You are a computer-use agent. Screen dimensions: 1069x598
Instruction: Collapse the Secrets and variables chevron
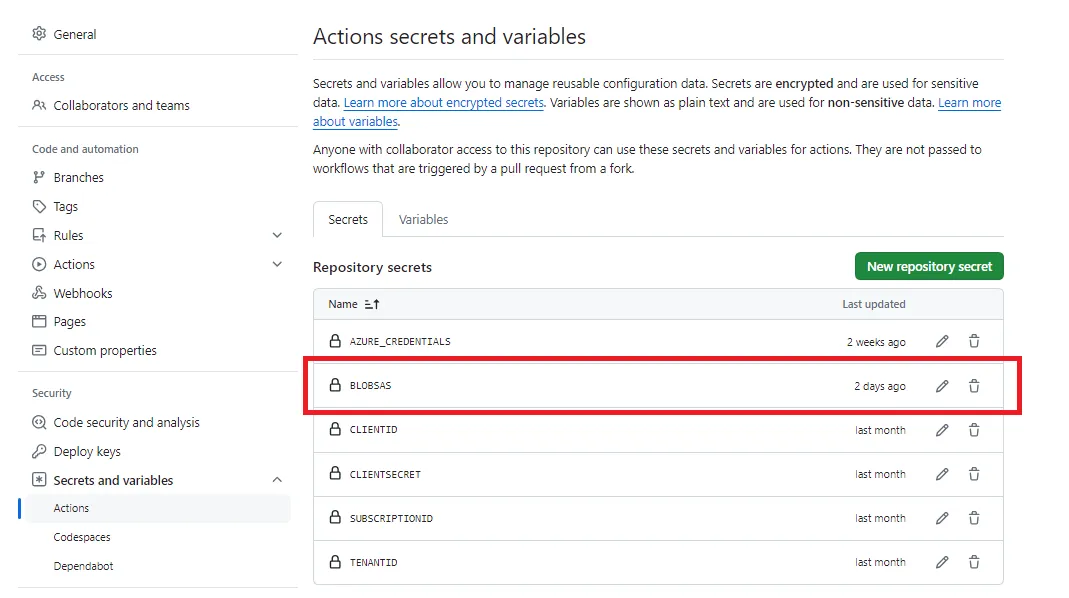277,480
